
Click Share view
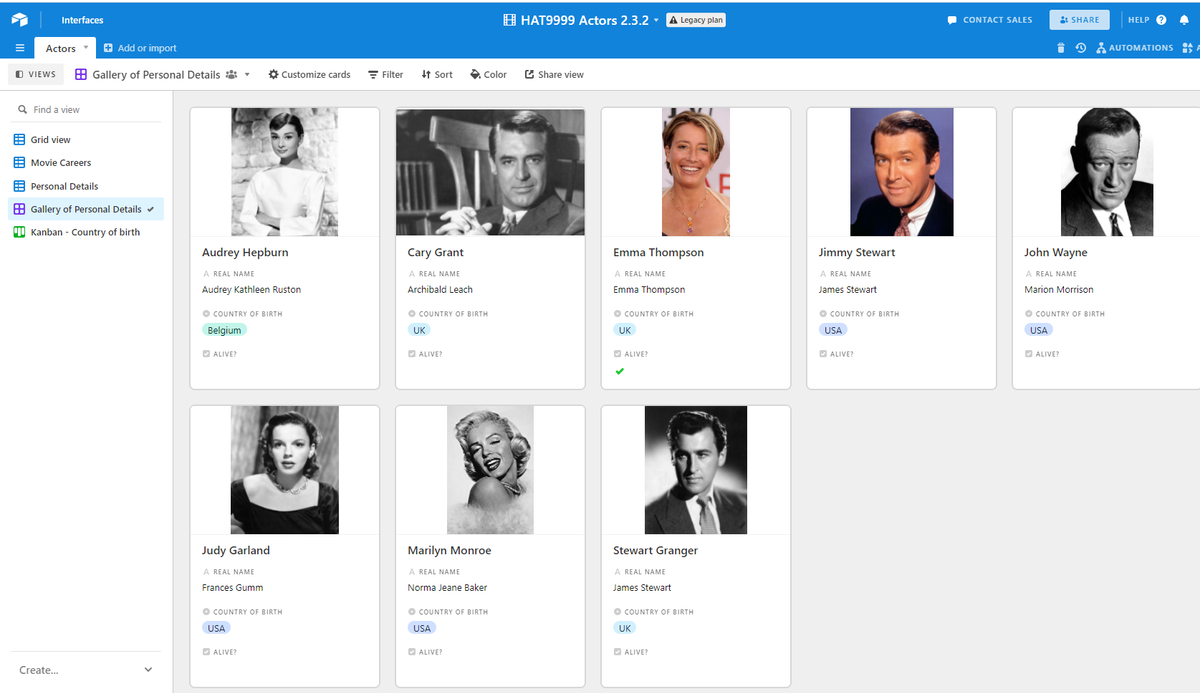click(554, 74)
